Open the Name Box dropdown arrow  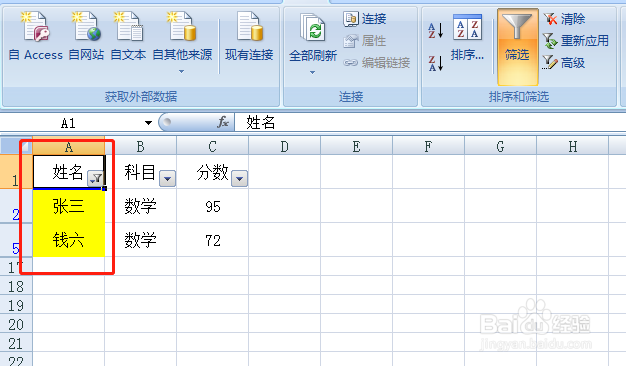(148, 123)
